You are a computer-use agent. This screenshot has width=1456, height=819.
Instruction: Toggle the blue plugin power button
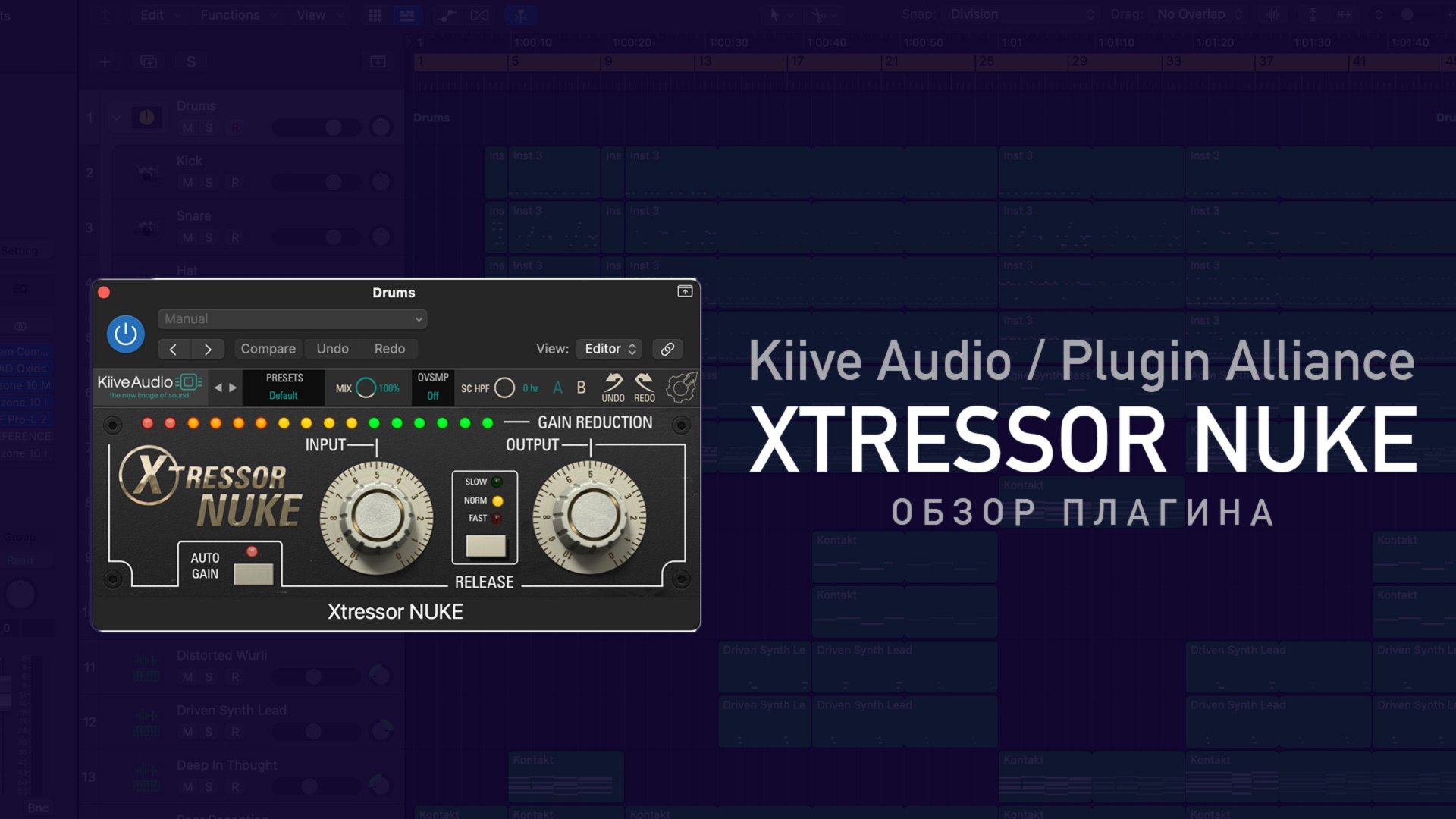(x=126, y=334)
